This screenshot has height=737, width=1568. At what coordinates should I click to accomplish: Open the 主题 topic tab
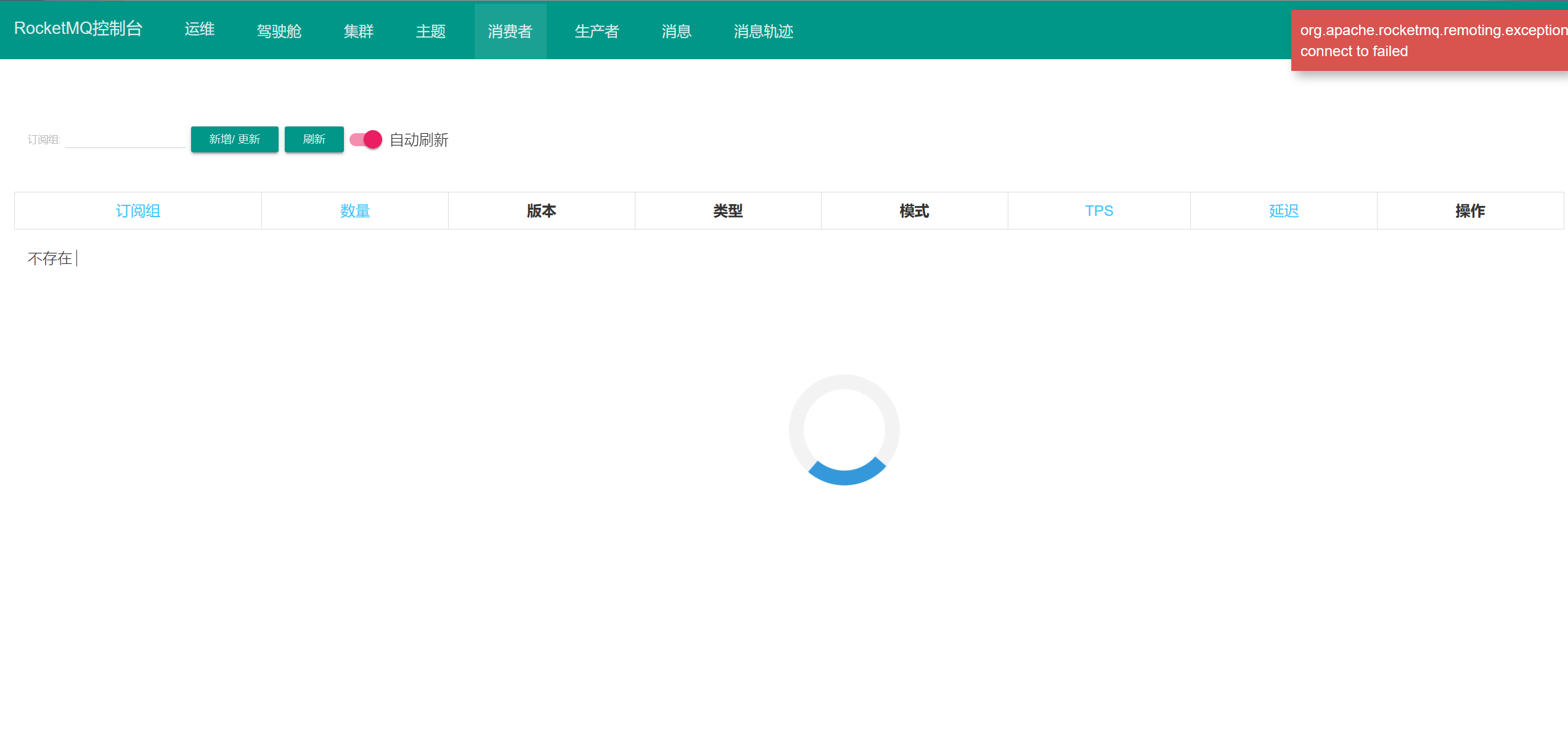(430, 31)
